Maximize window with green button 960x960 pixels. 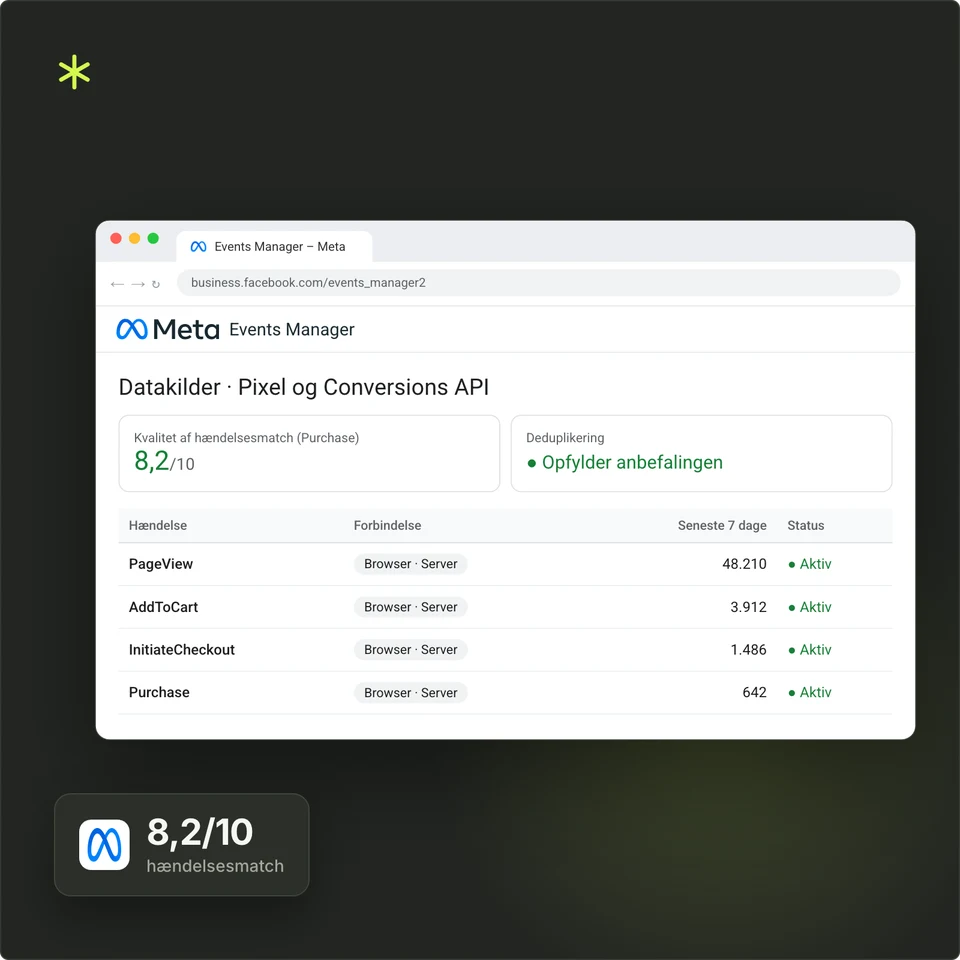[153, 238]
